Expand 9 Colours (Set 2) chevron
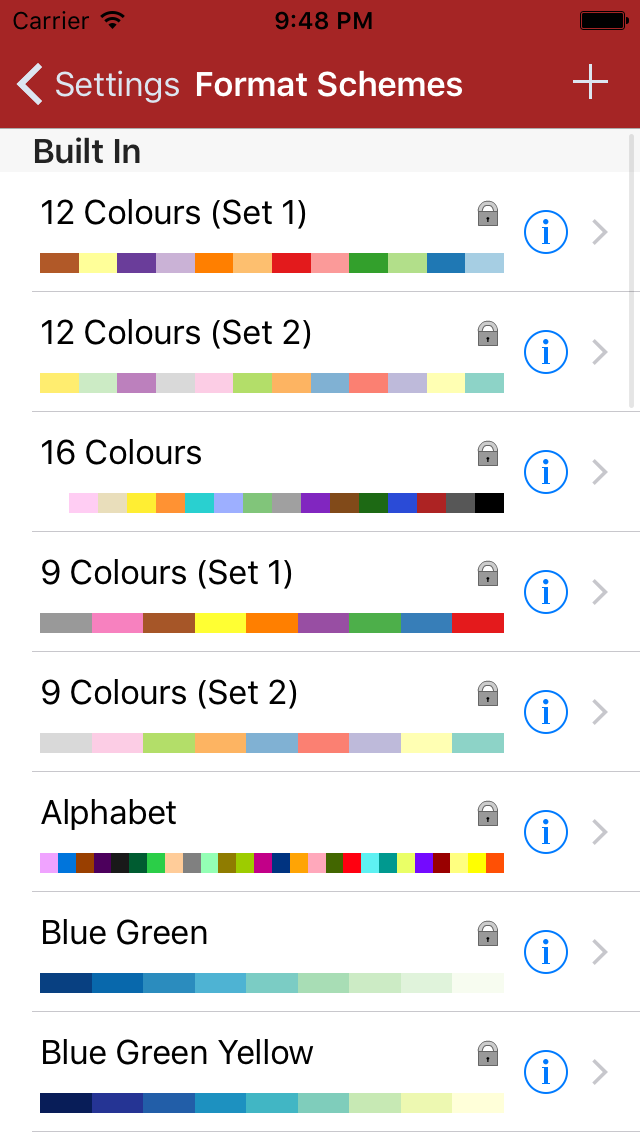The width and height of the screenshot is (640, 1136). point(600,712)
